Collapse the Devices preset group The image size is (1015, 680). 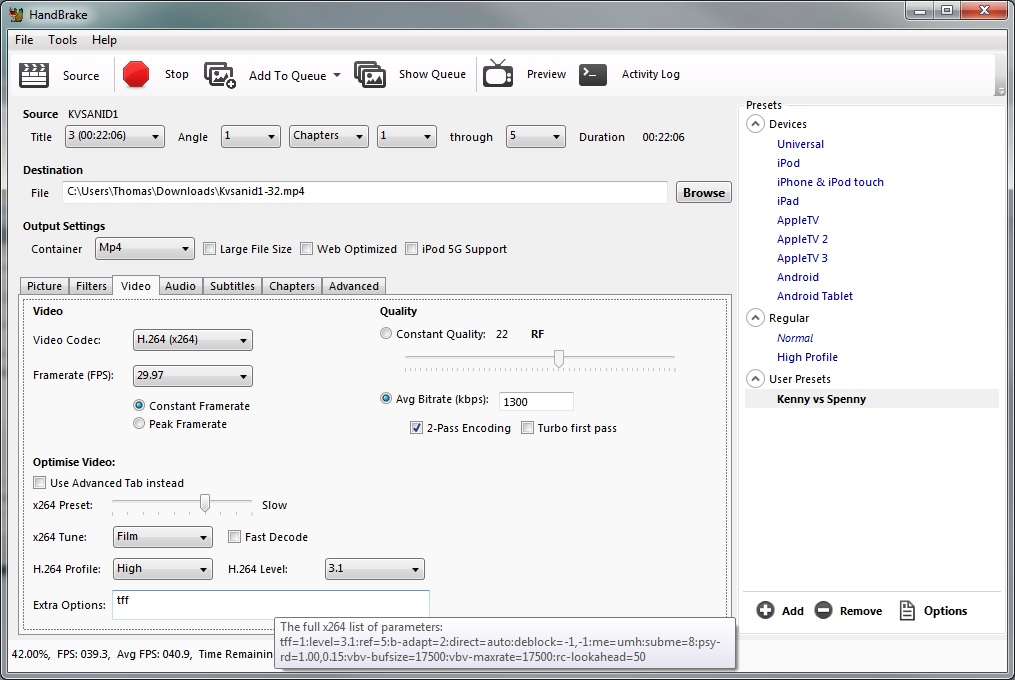tap(755, 124)
